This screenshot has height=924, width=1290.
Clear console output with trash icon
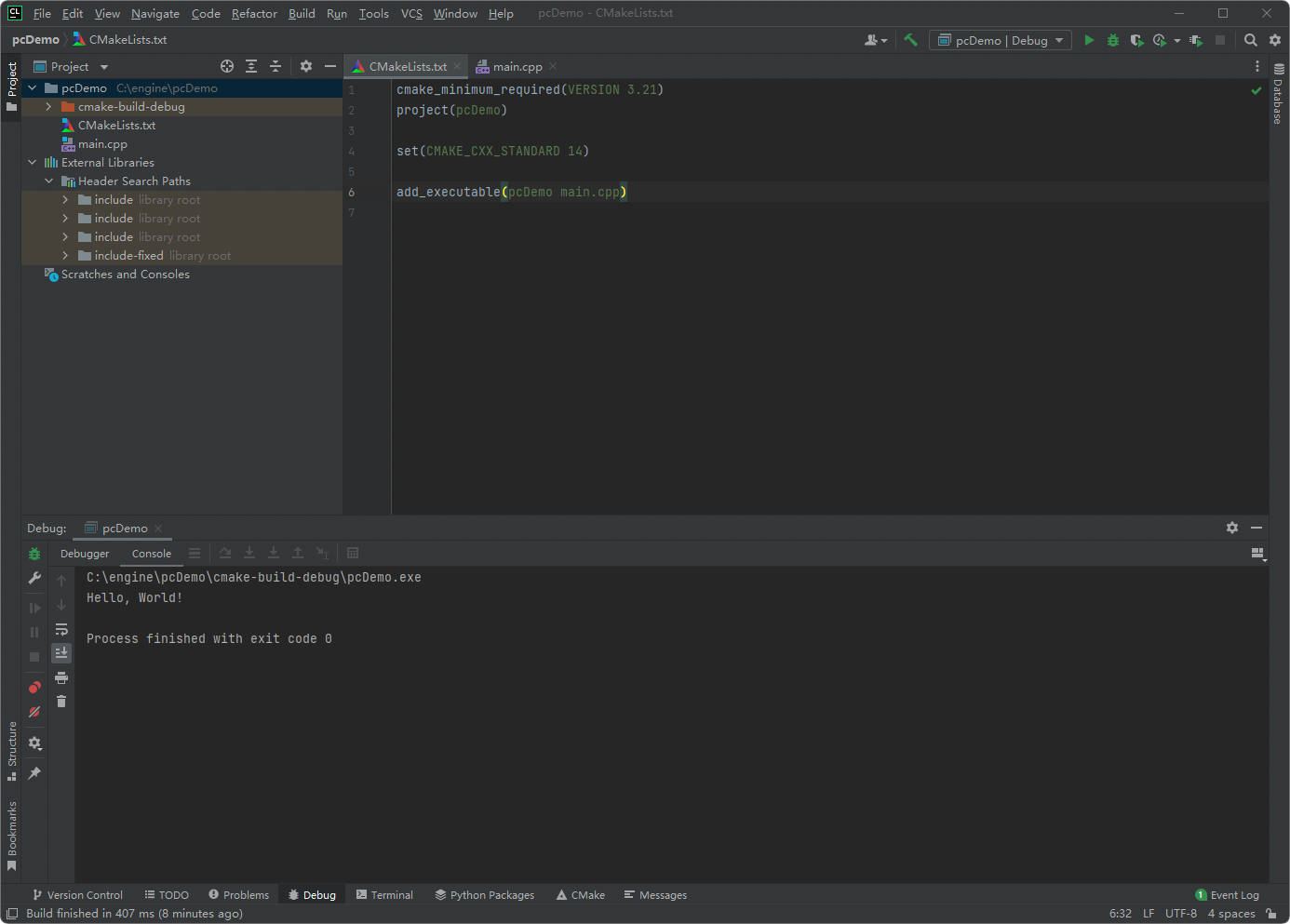pos(61,702)
